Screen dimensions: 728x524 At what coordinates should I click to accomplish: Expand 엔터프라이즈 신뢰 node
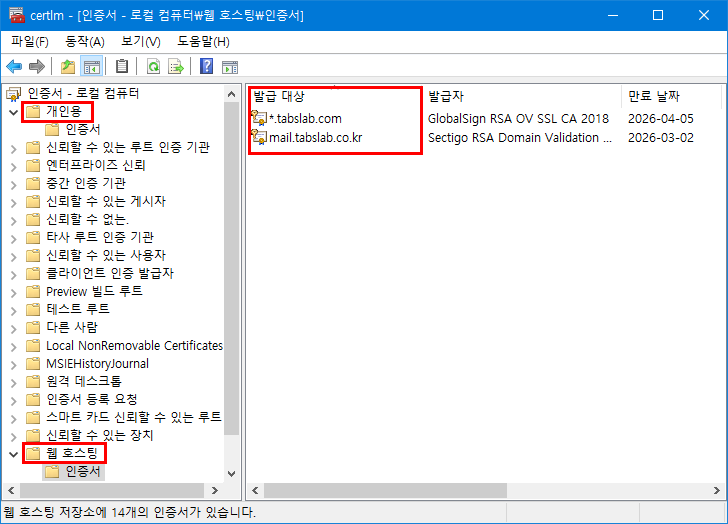point(13,167)
